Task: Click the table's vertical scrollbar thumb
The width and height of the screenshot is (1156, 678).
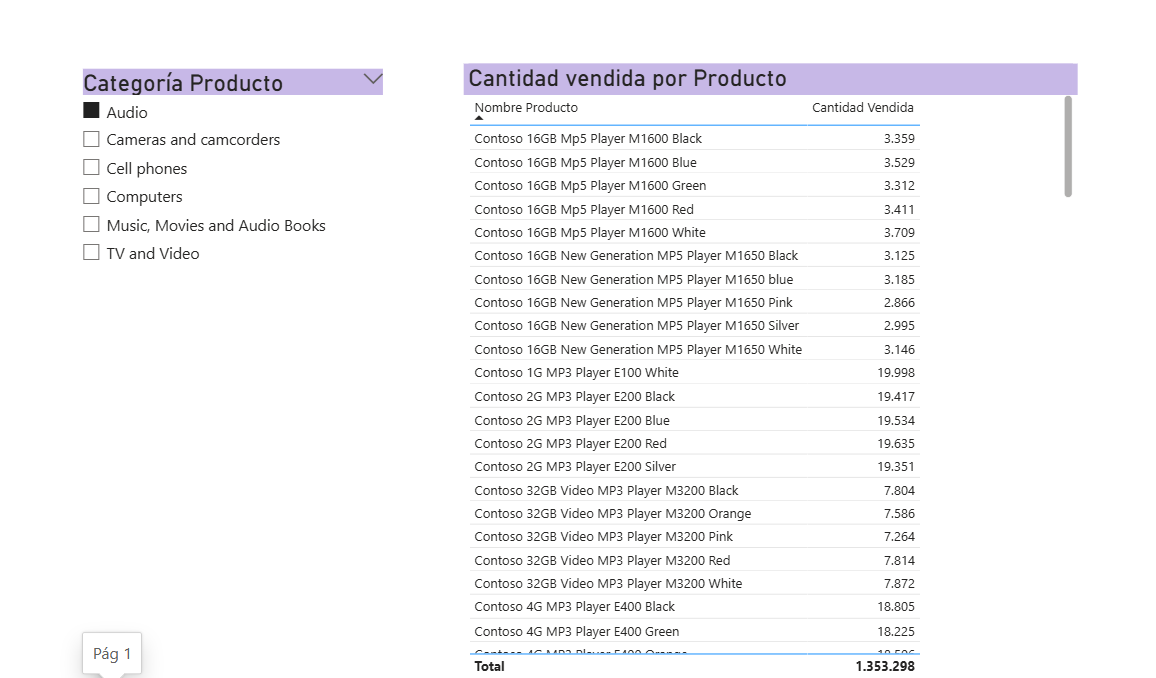Action: click(1068, 147)
